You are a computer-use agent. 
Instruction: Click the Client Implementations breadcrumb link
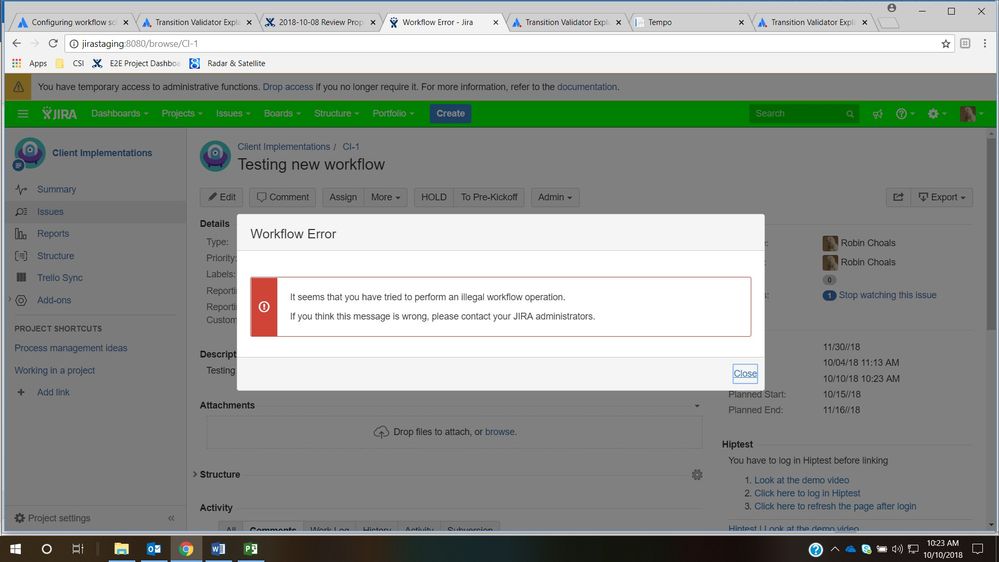coord(284,147)
